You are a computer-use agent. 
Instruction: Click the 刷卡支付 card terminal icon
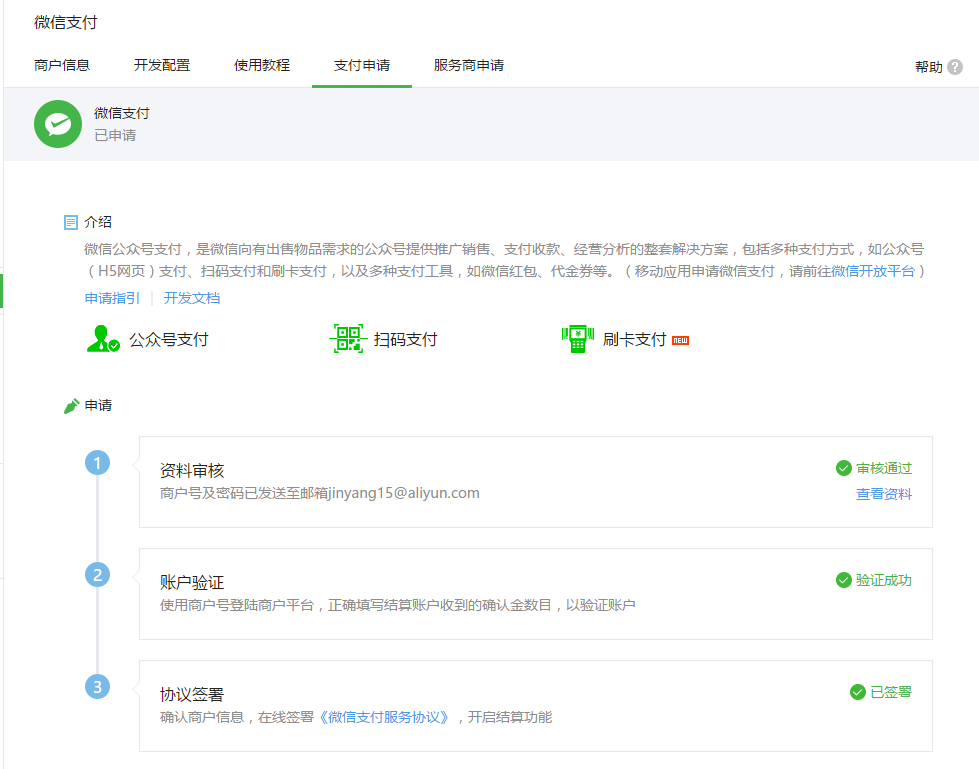tap(577, 339)
